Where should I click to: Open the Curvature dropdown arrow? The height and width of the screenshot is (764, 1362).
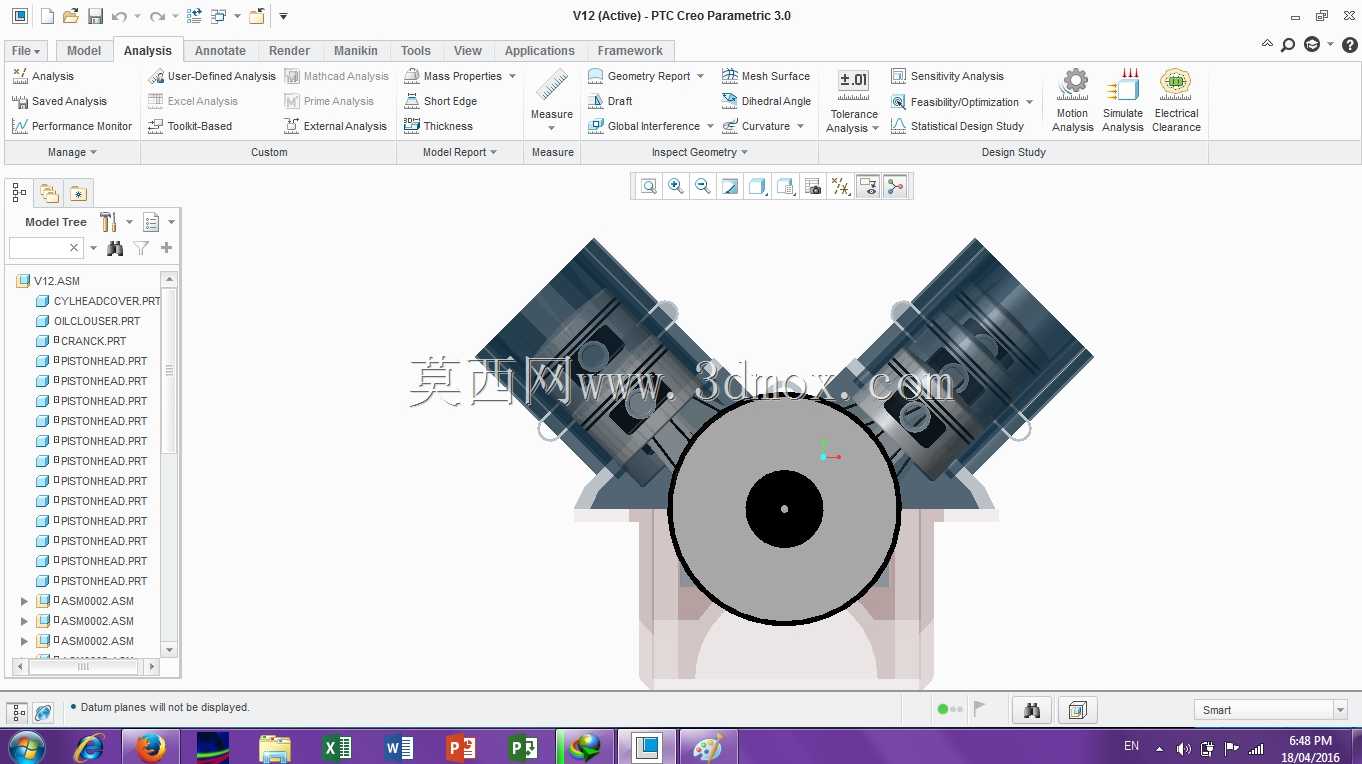click(800, 126)
